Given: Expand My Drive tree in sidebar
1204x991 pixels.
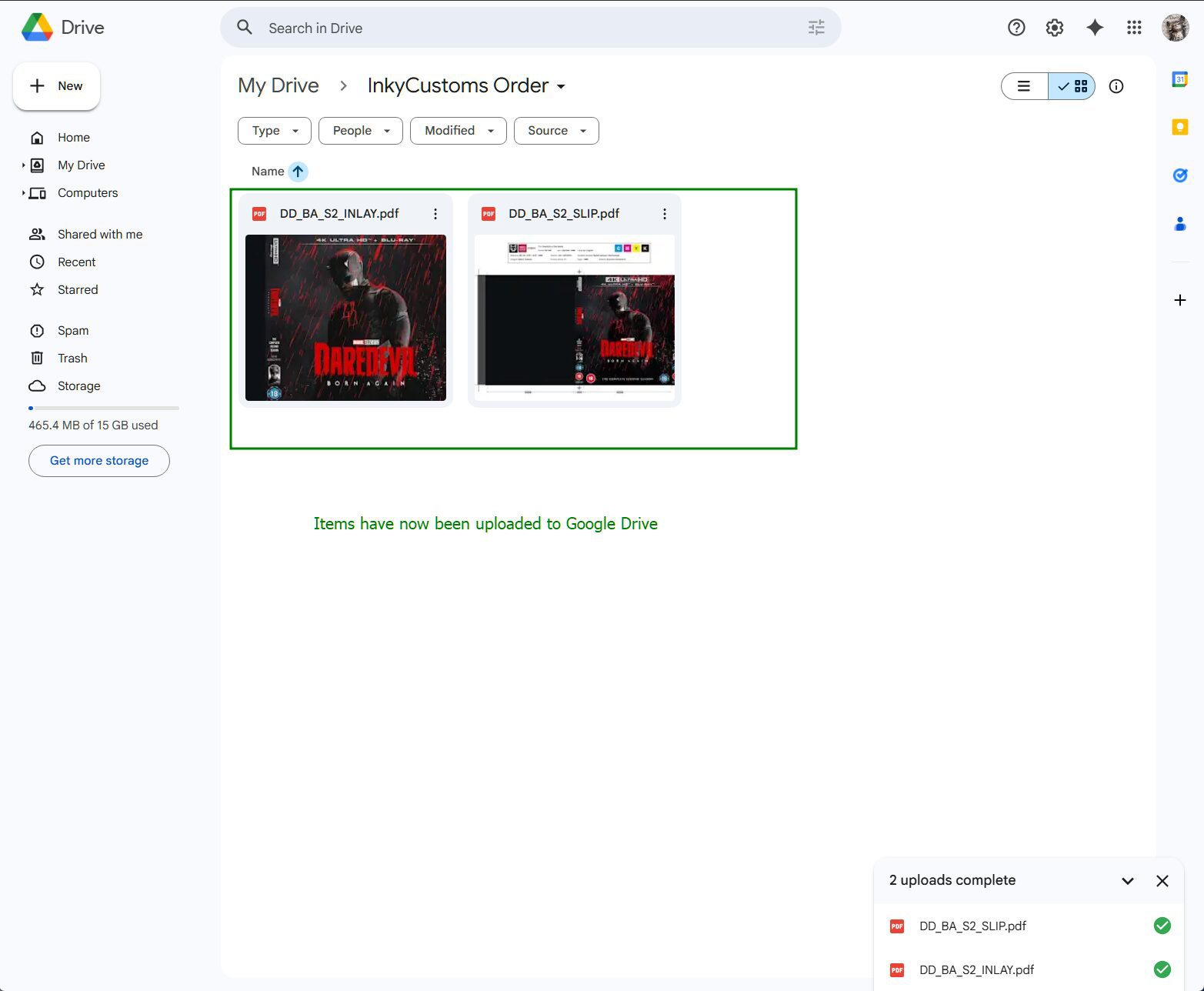Looking at the screenshot, I should point(24,165).
